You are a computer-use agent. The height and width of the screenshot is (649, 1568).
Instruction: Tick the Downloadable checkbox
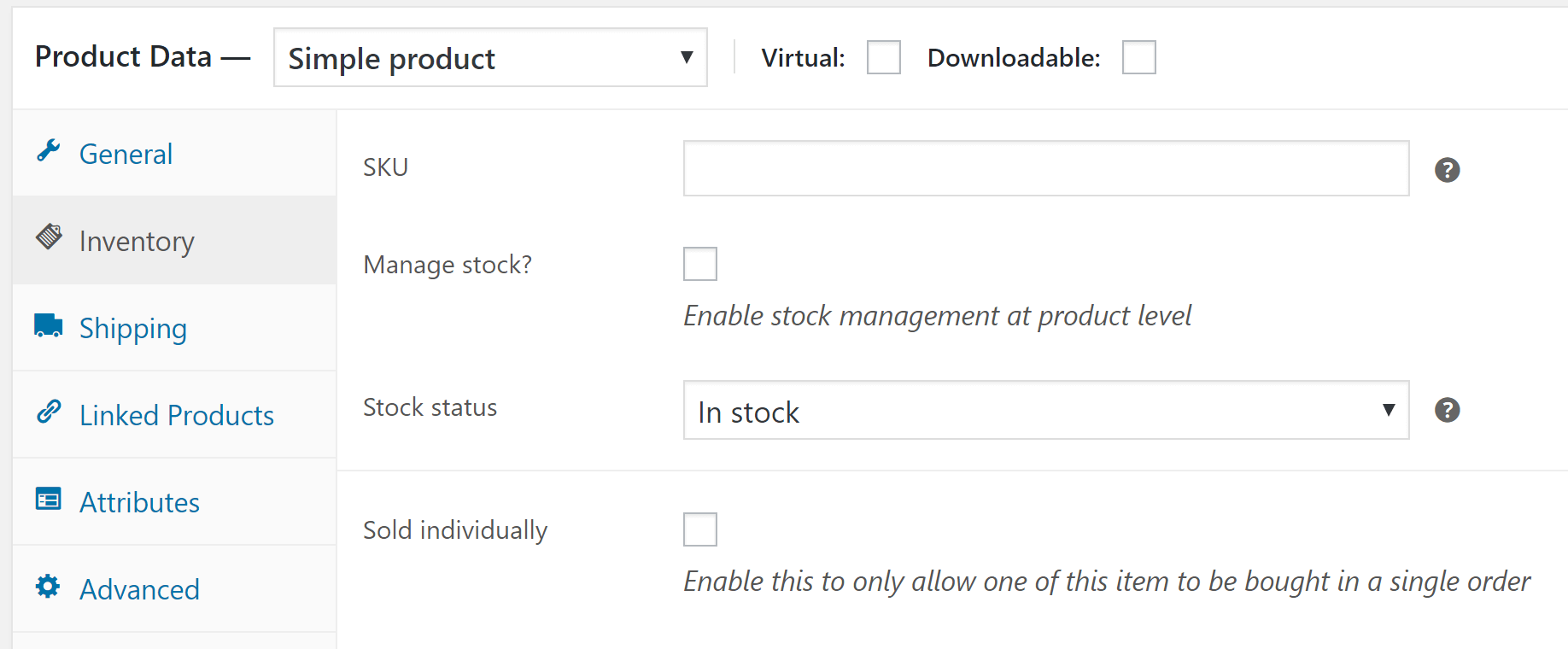pos(1139,57)
